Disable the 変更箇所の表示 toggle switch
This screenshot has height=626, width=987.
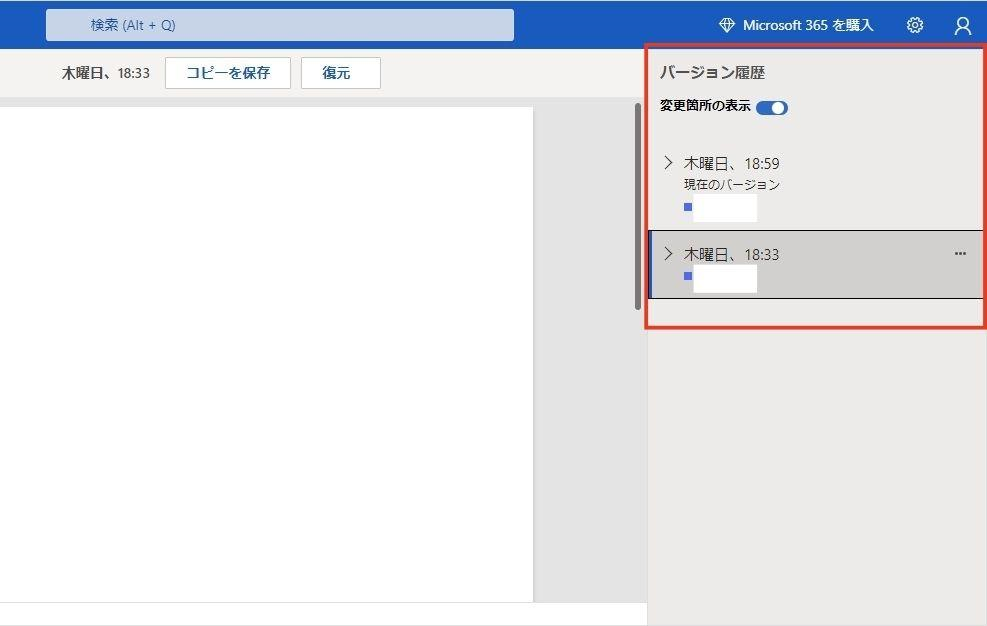(770, 107)
